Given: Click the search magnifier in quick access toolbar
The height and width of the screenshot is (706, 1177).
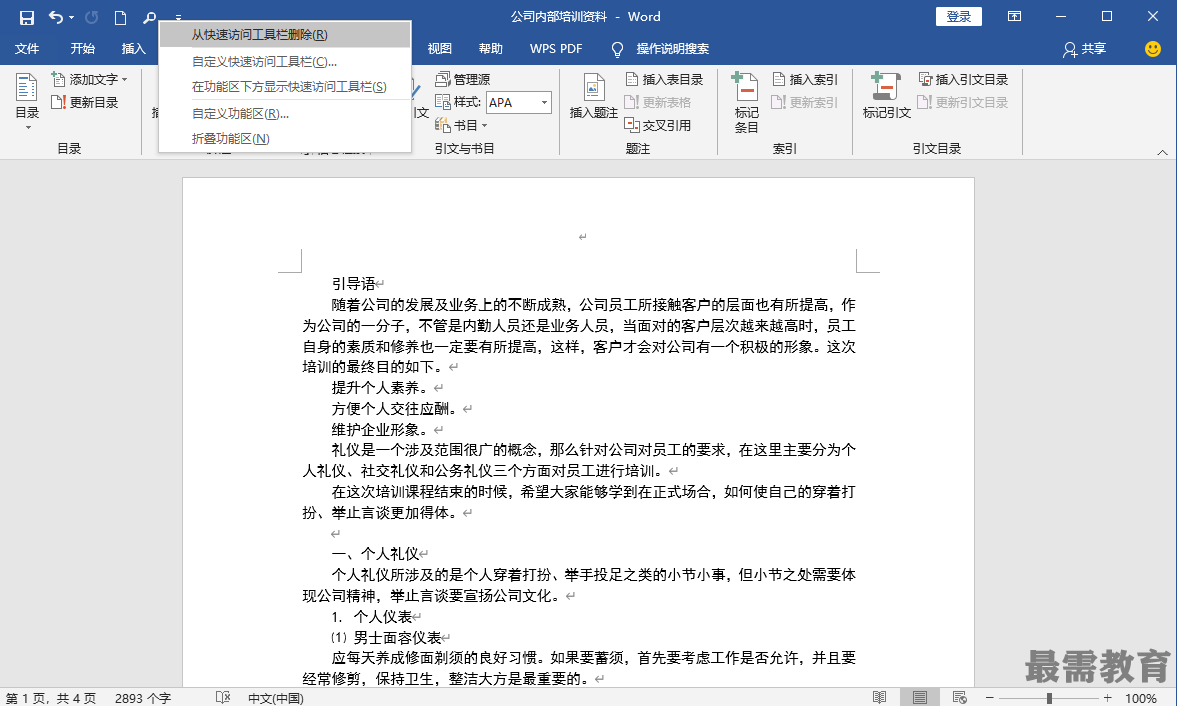Looking at the screenshot, I should [149, 17].
